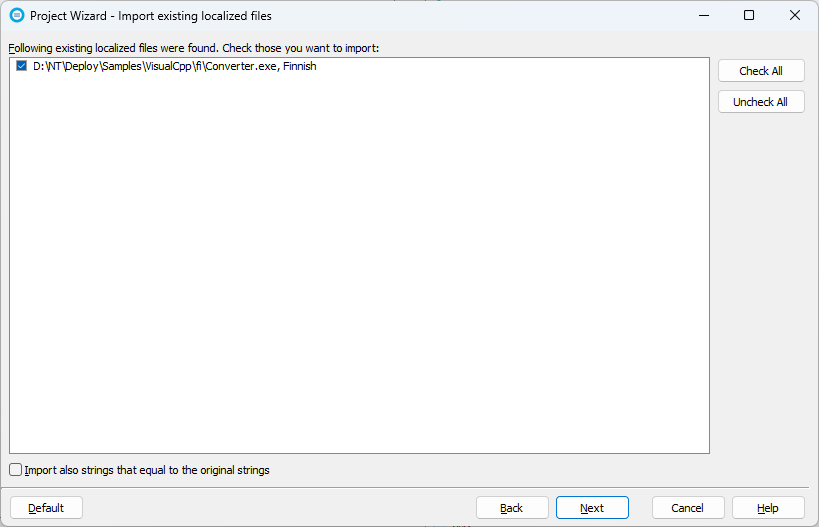The width and height of the screenshot is (819, 527).
Task: Click the 'Import existing localized files' window title text
Action: click(195, 16)
